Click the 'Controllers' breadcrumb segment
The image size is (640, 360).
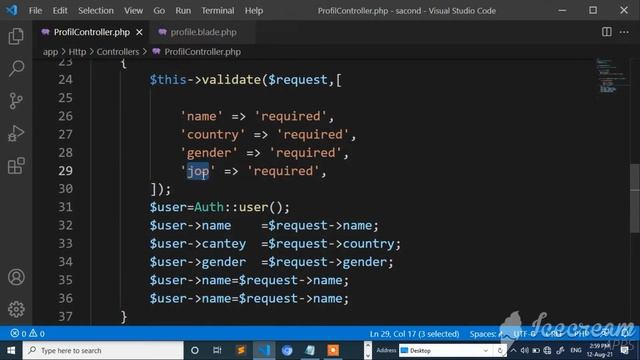point(118,52)
